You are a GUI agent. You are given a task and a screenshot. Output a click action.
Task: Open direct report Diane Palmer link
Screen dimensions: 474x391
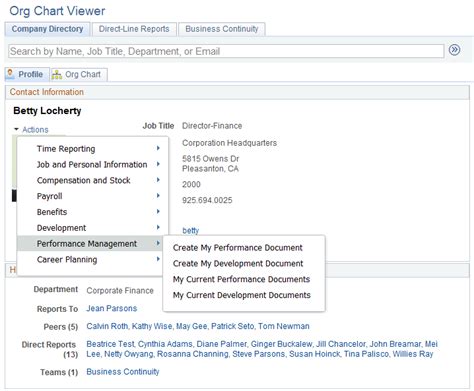[x=222, y=344]
